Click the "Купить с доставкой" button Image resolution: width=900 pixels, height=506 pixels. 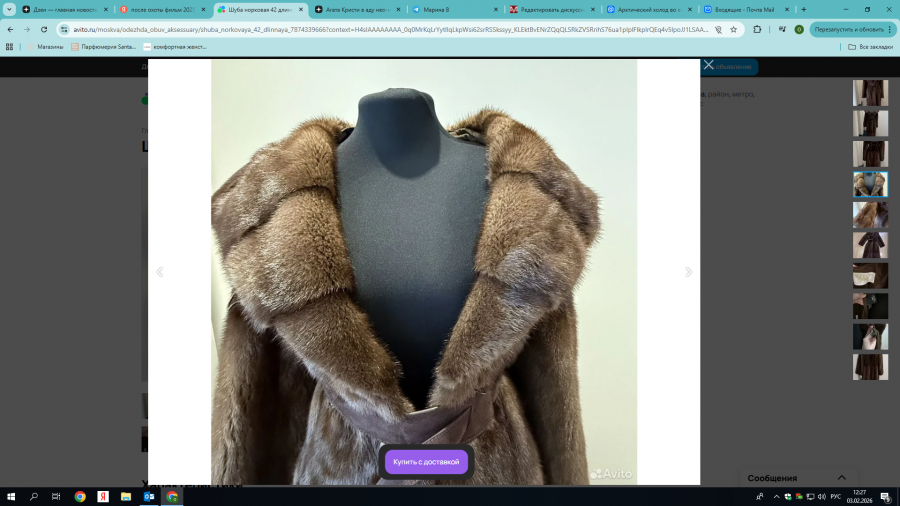426,462
